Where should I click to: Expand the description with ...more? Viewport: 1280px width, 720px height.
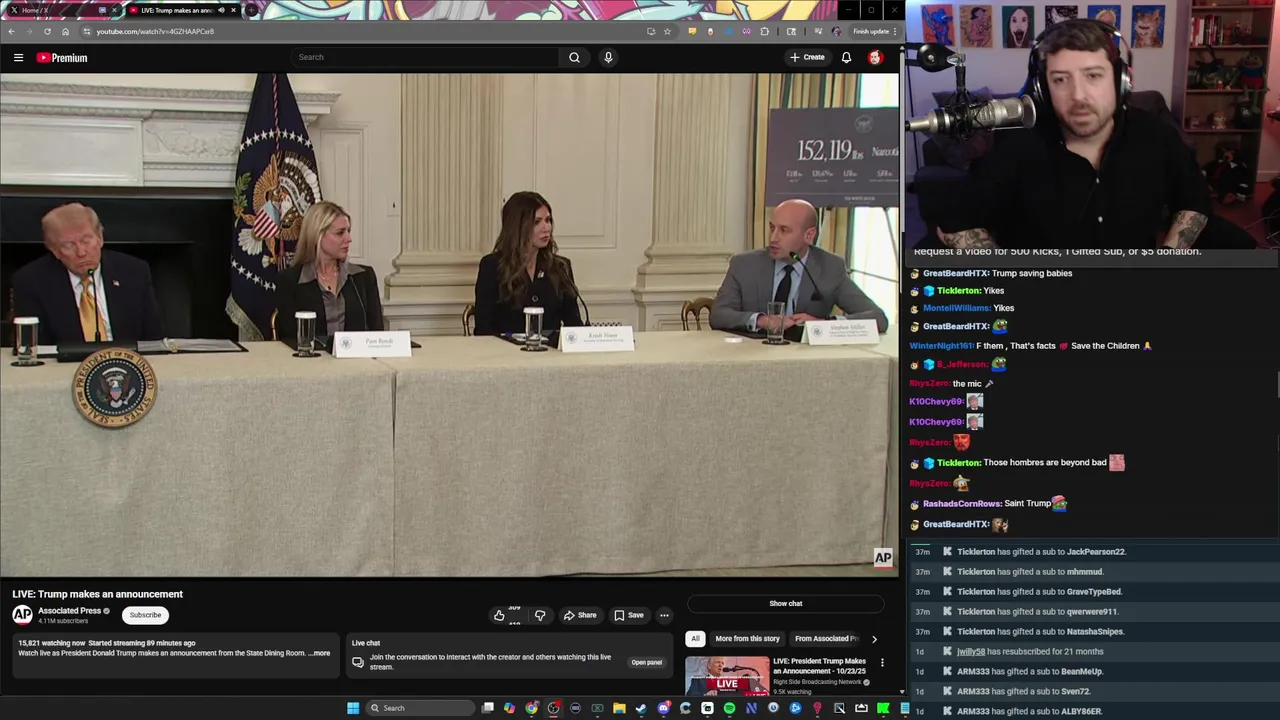319,653
